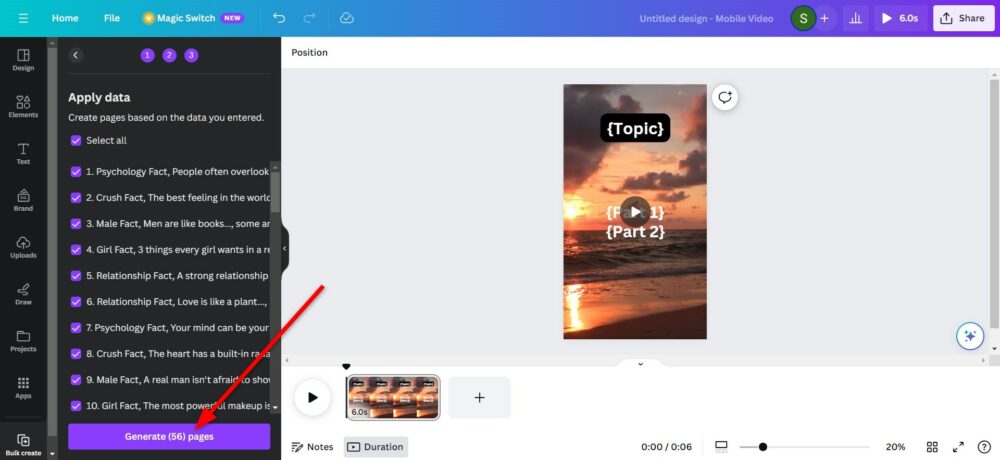Image resolution: width=1000 pixels, height=460 pixels.
Task: Add a collaborator with plus icon
Action: coord(824,18)
